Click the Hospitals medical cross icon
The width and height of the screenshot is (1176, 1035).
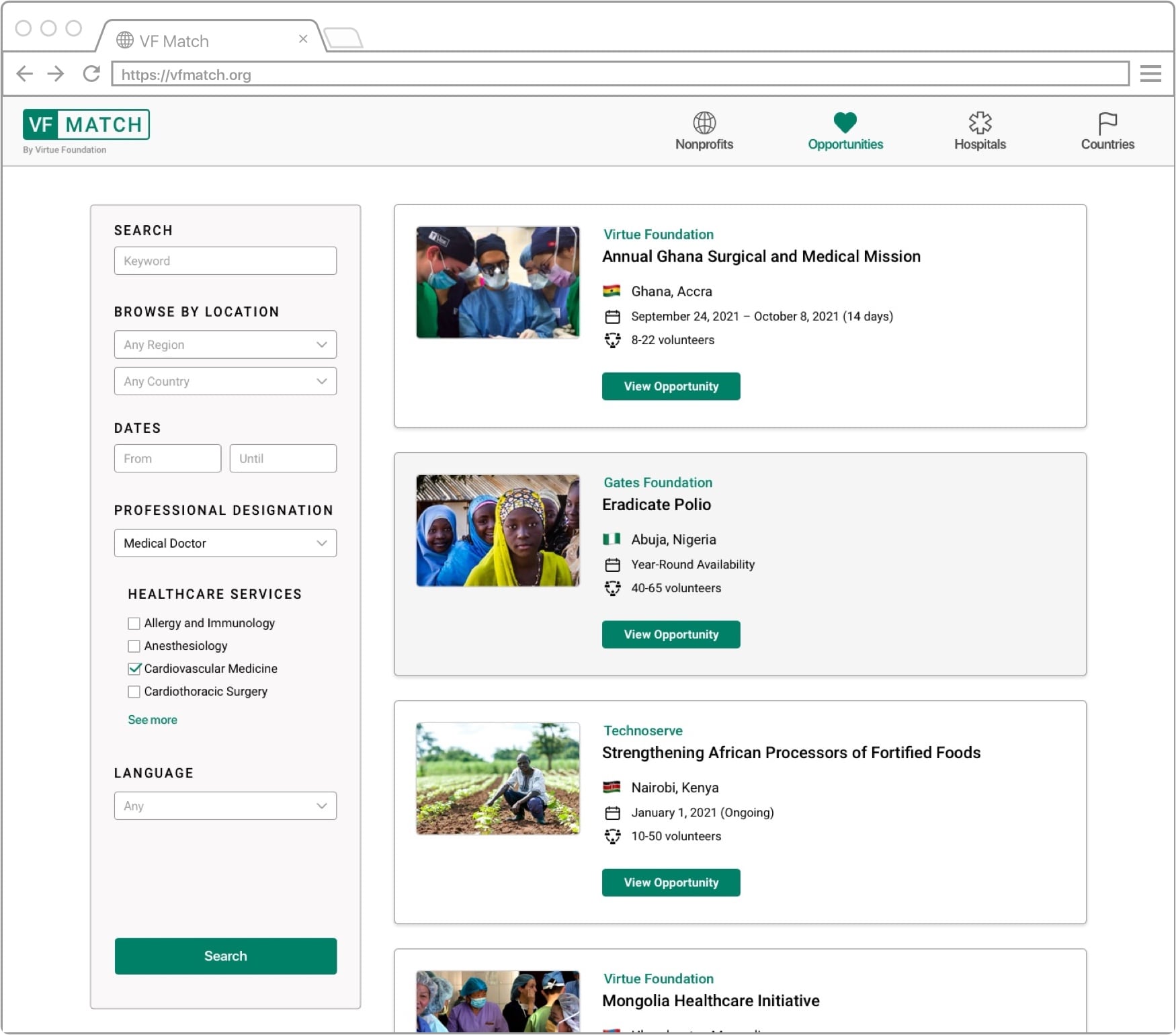click(x=980, y=122)
